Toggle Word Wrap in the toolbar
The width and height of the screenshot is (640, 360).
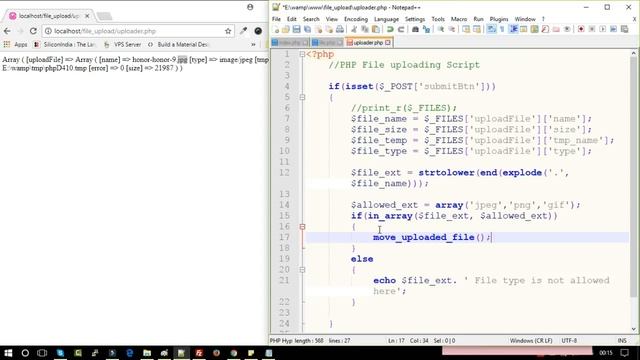491,29
